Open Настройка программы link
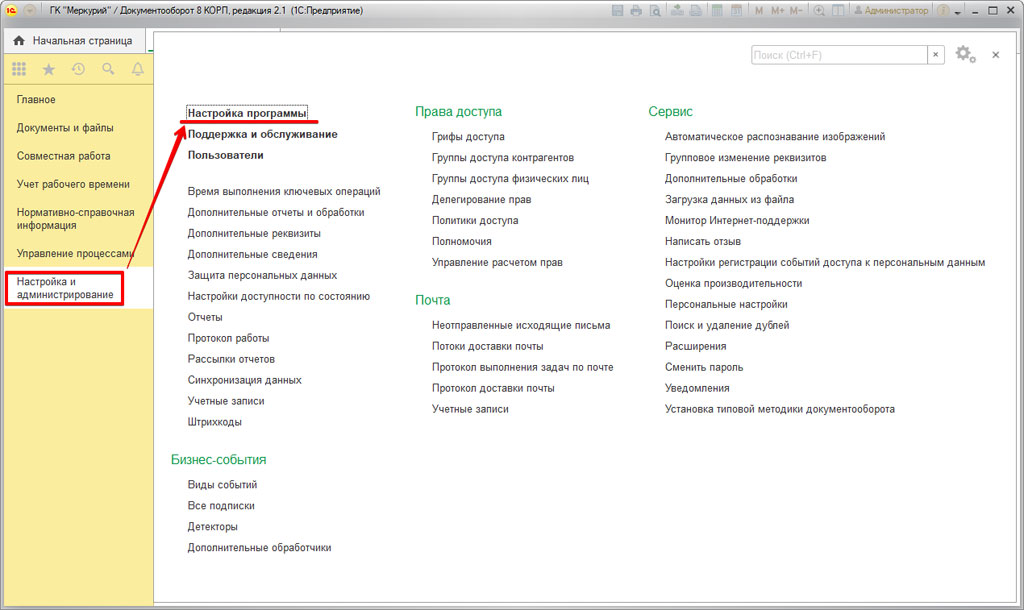This screenshot has width=1024, height=610. click(x=247, y=113)
